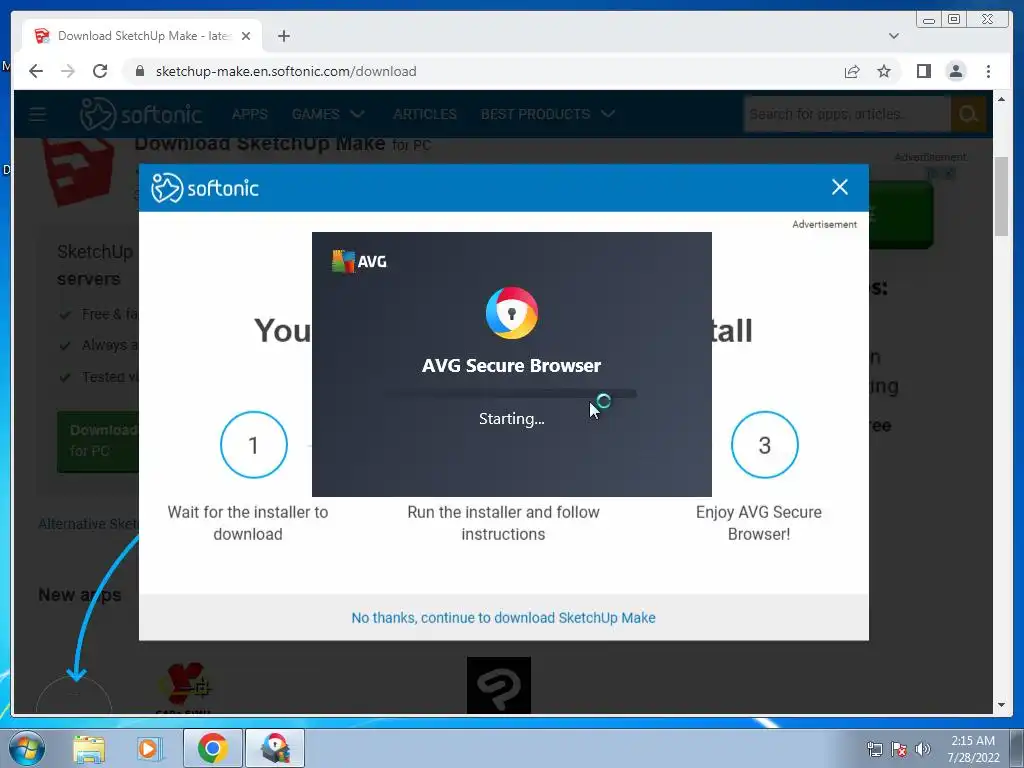Click the step 1 circle
The height and width of the screenshot is (768, 1024).
coord(253,445)
